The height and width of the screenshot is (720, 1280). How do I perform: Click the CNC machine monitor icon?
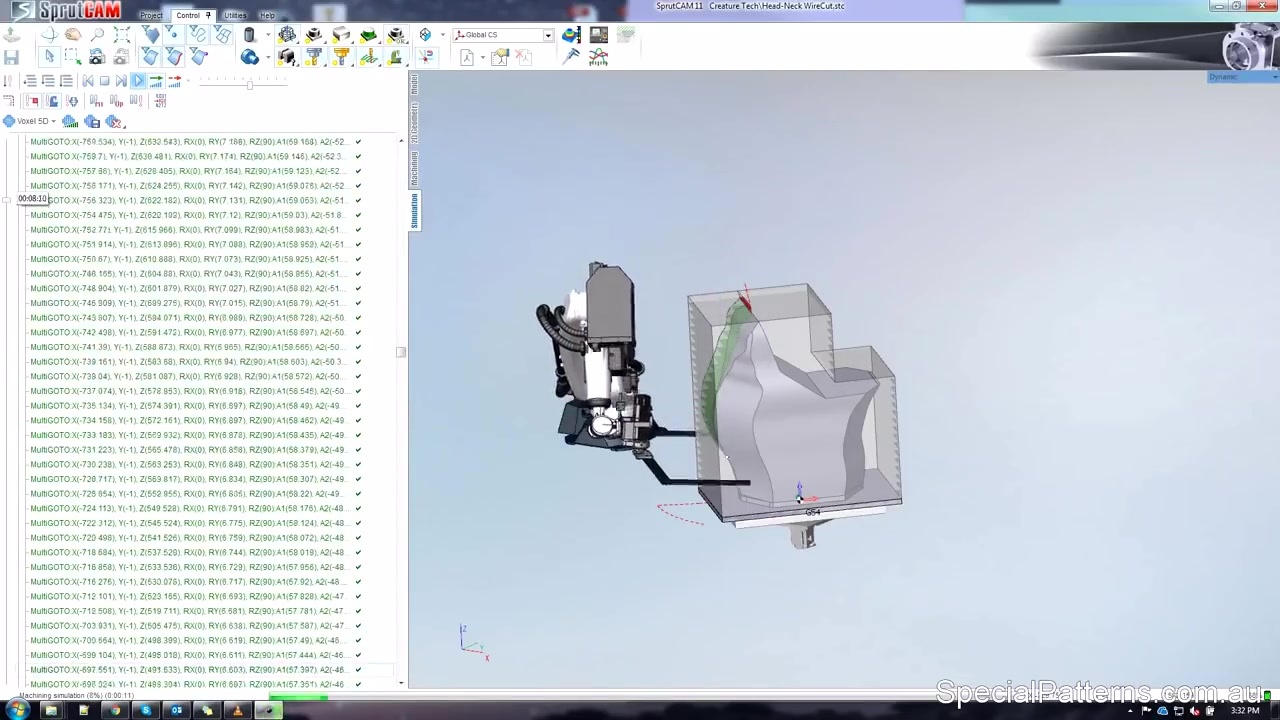click(599, 35)
